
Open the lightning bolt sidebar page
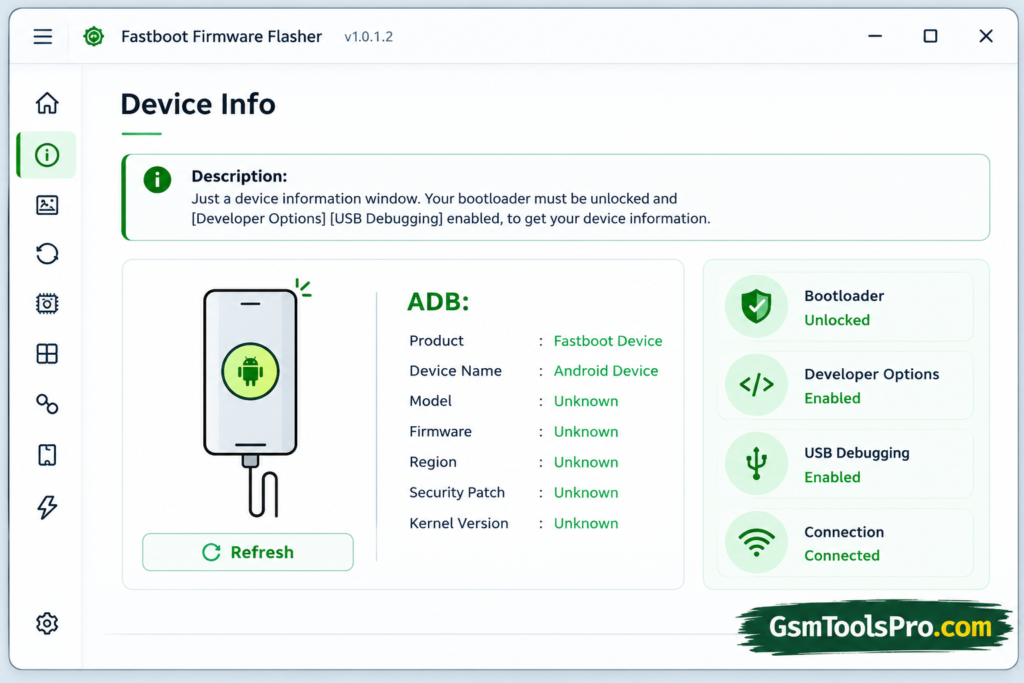(47, 507)
